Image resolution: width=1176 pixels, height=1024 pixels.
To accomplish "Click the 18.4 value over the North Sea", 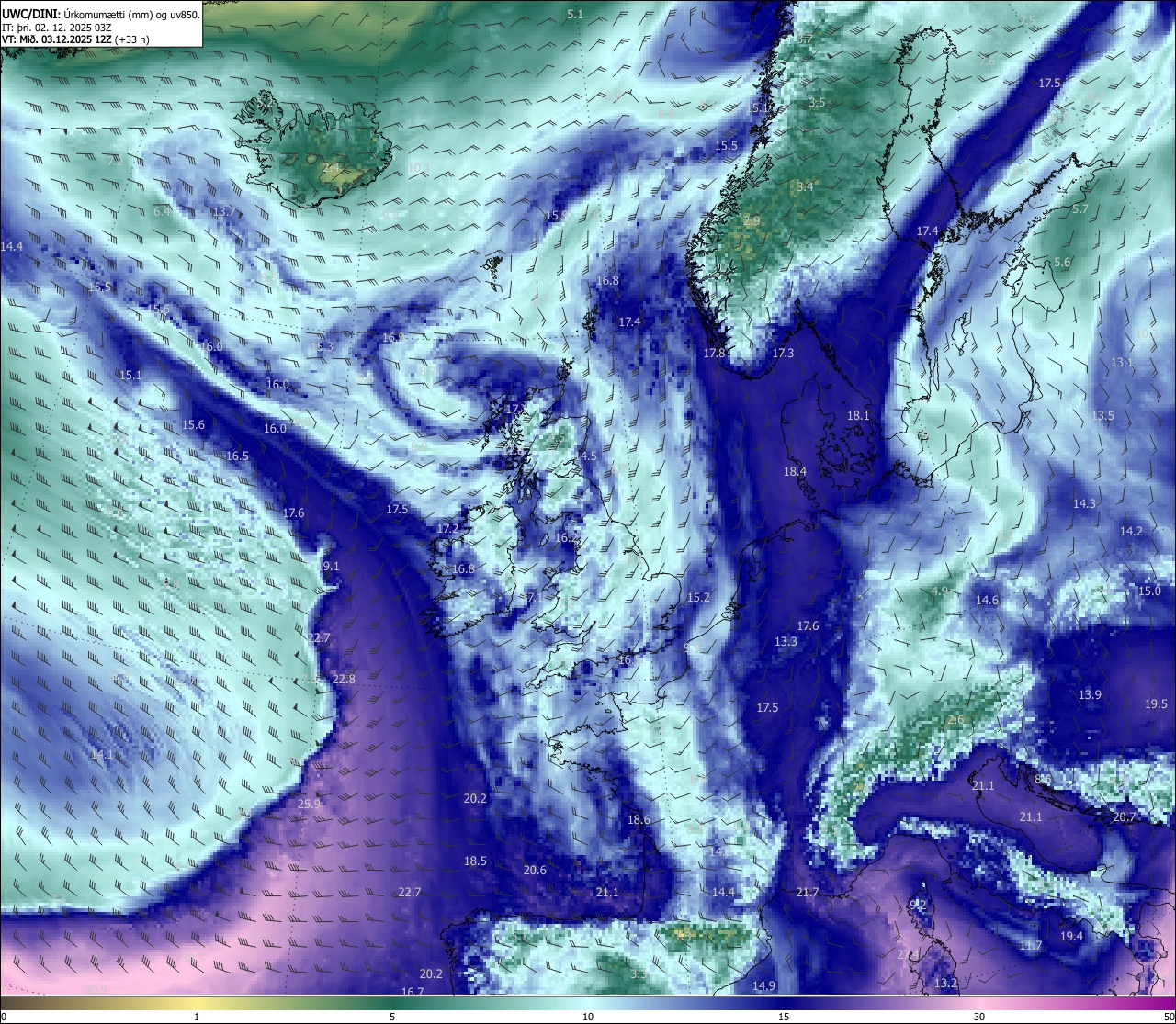I will (x=795, y=471).
